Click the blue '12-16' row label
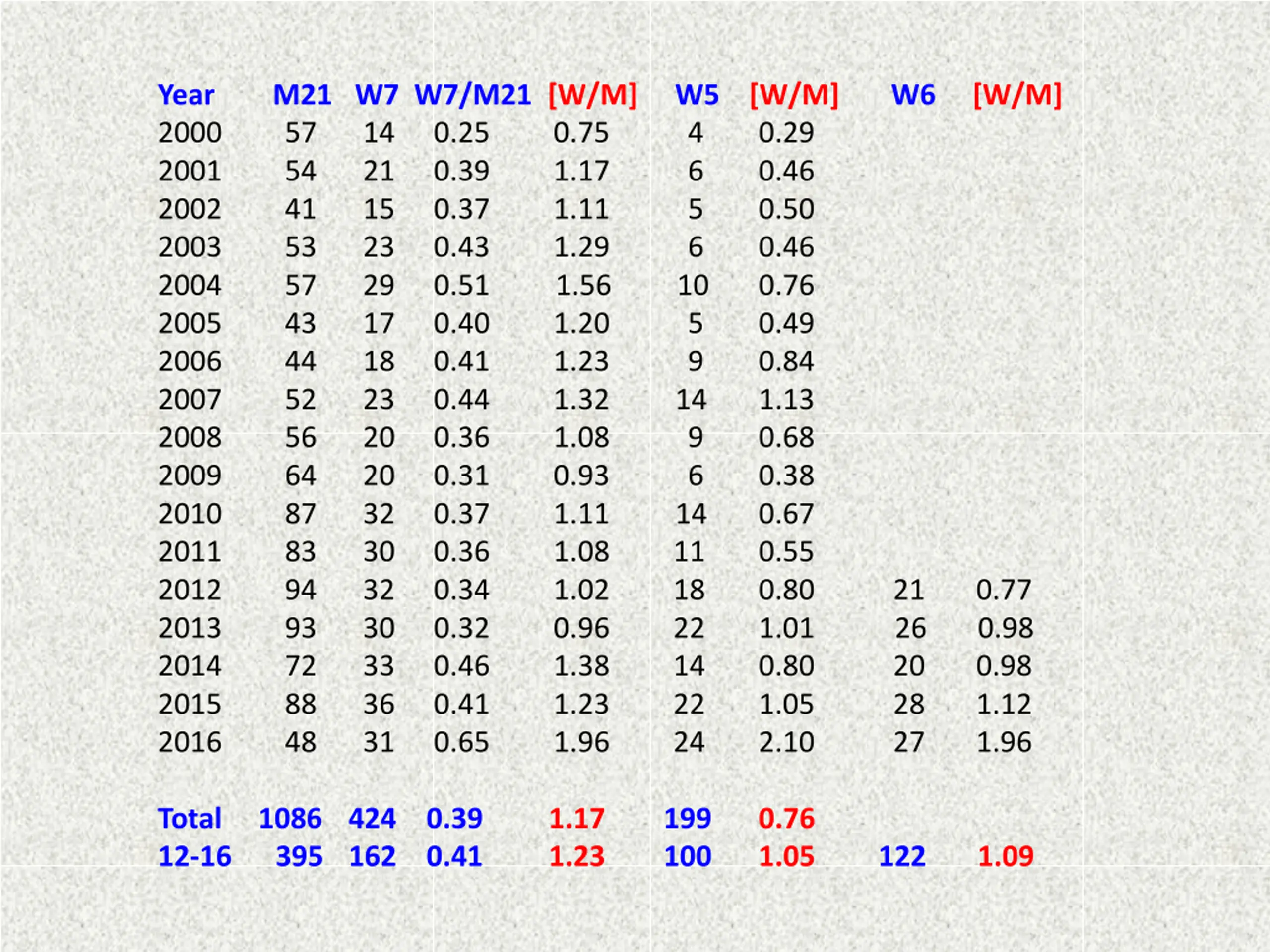This screenshot has height=952, width=1270. click(x=194, y=856)
